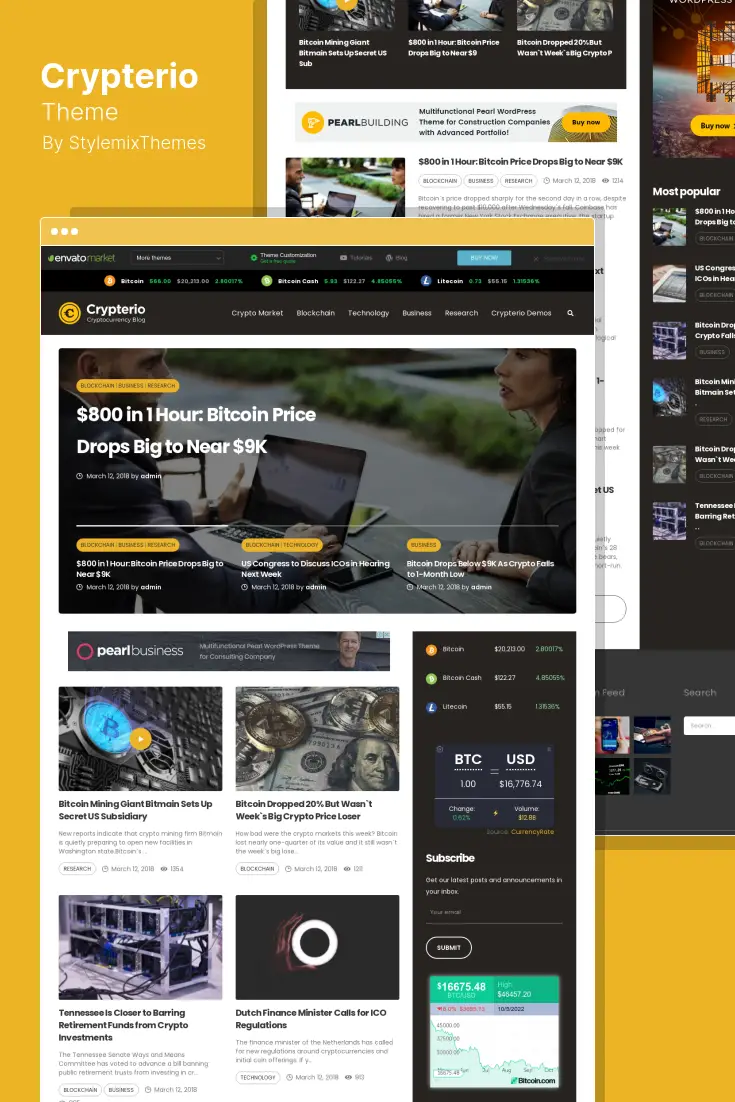Open the Research menu item

click(x=461, y=313)
